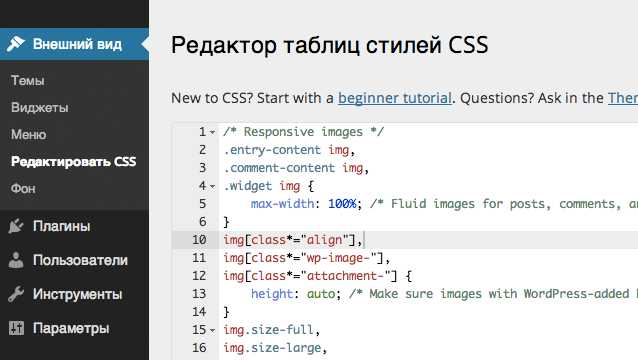Screen dimensions: 638x360
Task: Click the Пользователи user icon
Action: point(16,260)
